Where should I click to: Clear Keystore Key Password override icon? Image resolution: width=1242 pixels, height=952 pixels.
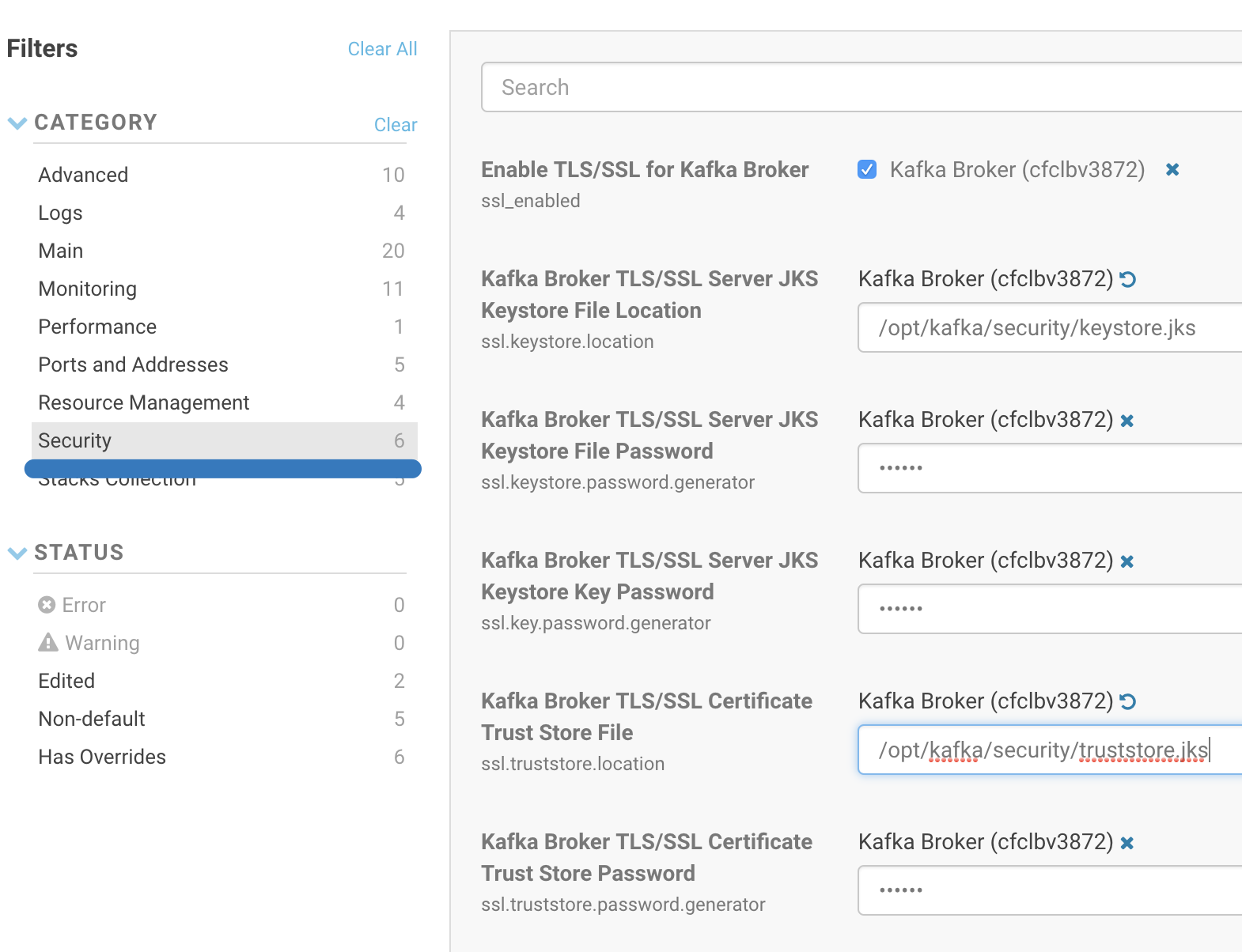point(1127,561)
